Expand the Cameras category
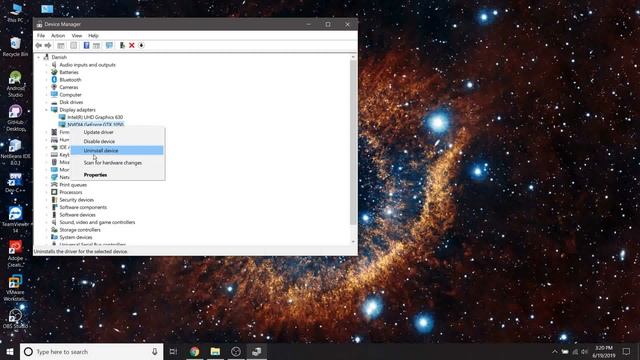Viewport: 640px width, 360px height. pos(47,87)
